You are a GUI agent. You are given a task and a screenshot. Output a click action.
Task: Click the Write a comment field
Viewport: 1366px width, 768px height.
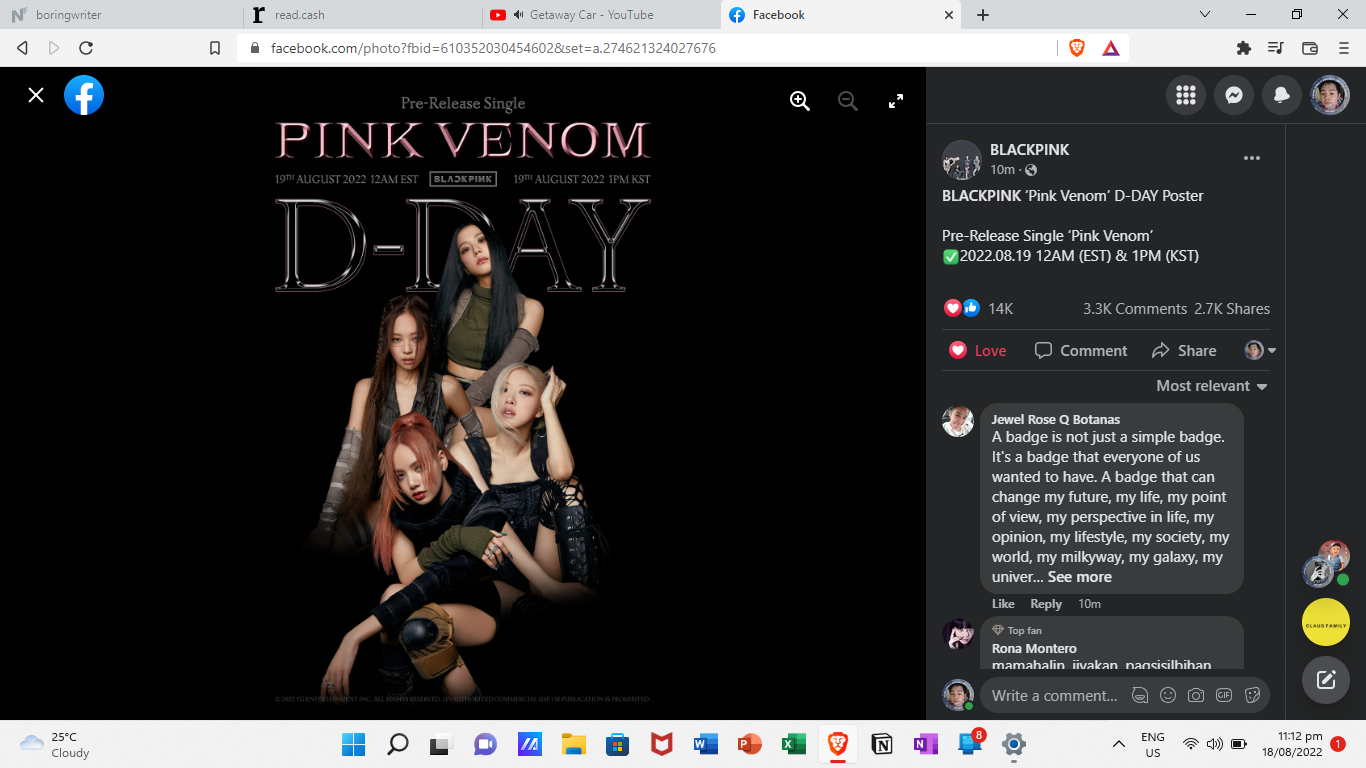[x=1054, y=695]
